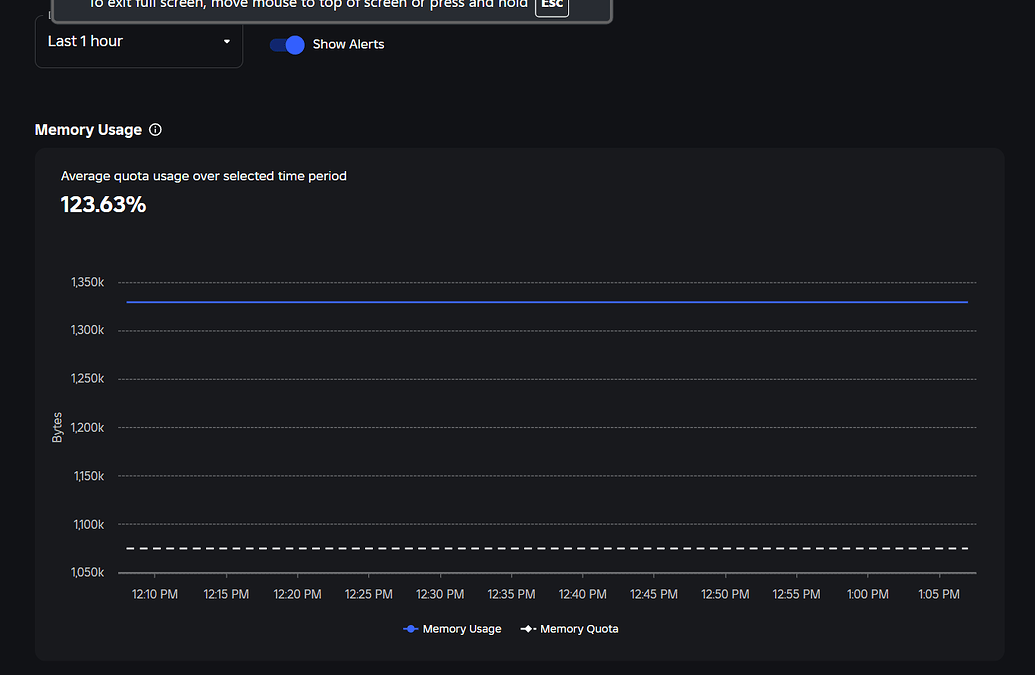Click the white Memory Quota legend marker
Image resolution: width=1035 pixels, height=675 pixels.
[x=527, y=629]
